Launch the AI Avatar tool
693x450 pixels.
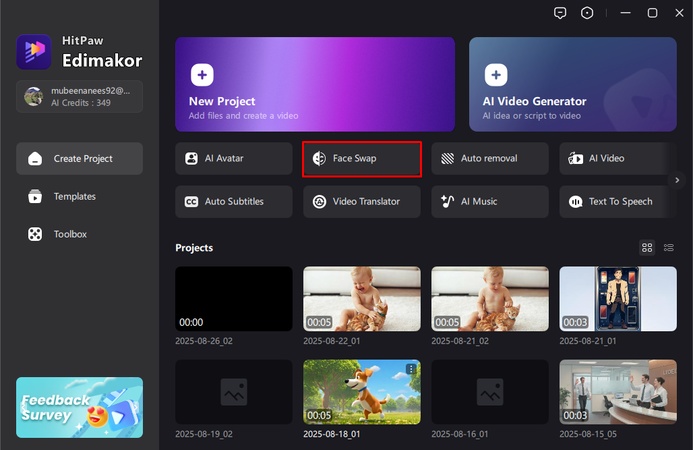pyautogui.click(x=234, y=158)
